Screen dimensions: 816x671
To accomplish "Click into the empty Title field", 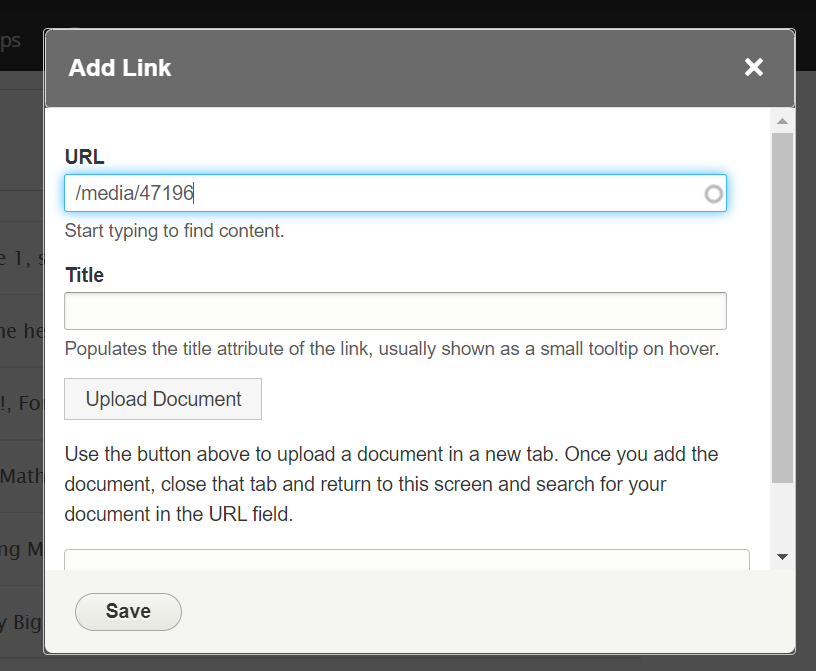I will point(395,311).
